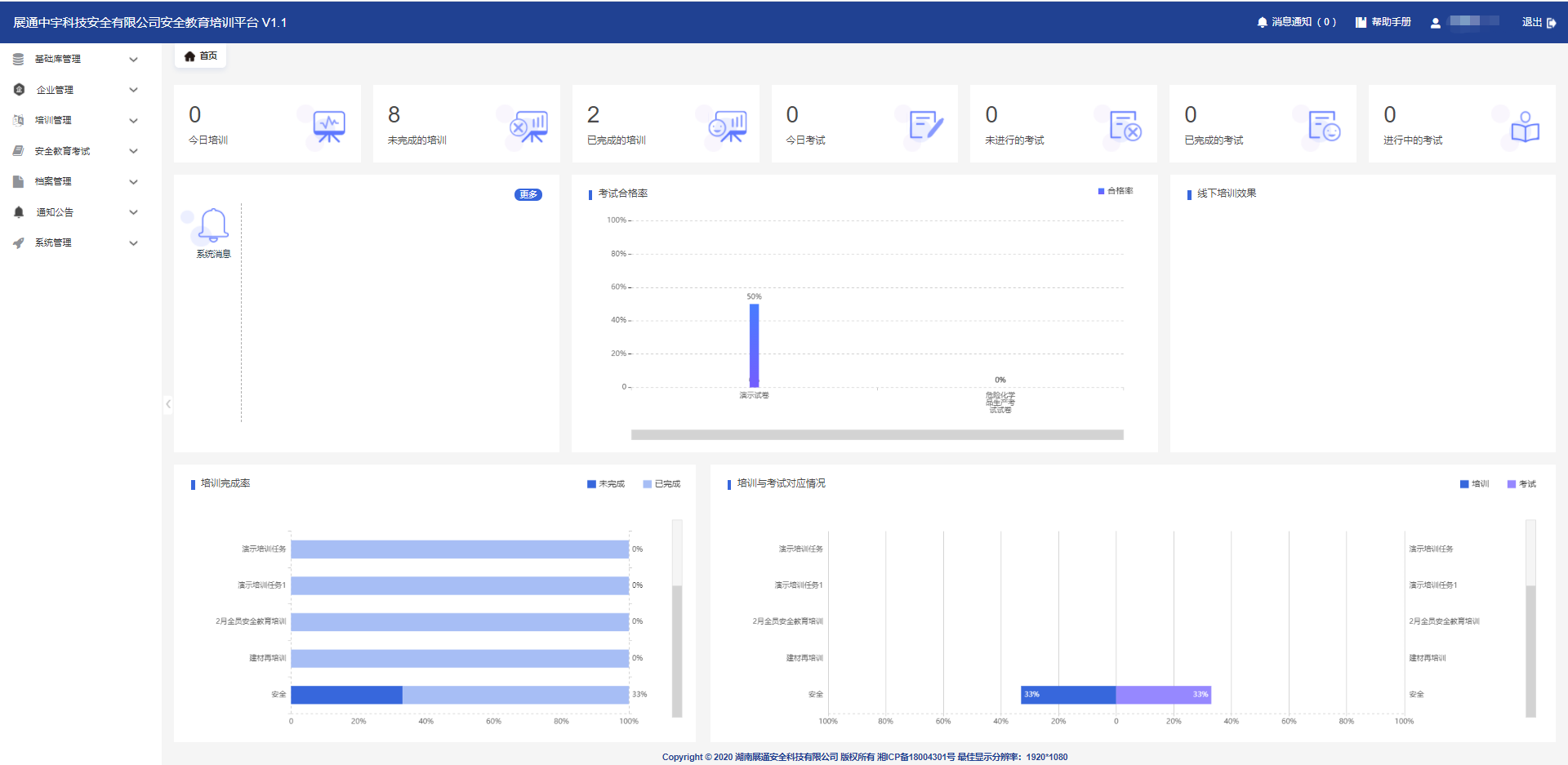Click the 档案管理 file icon

18,182
